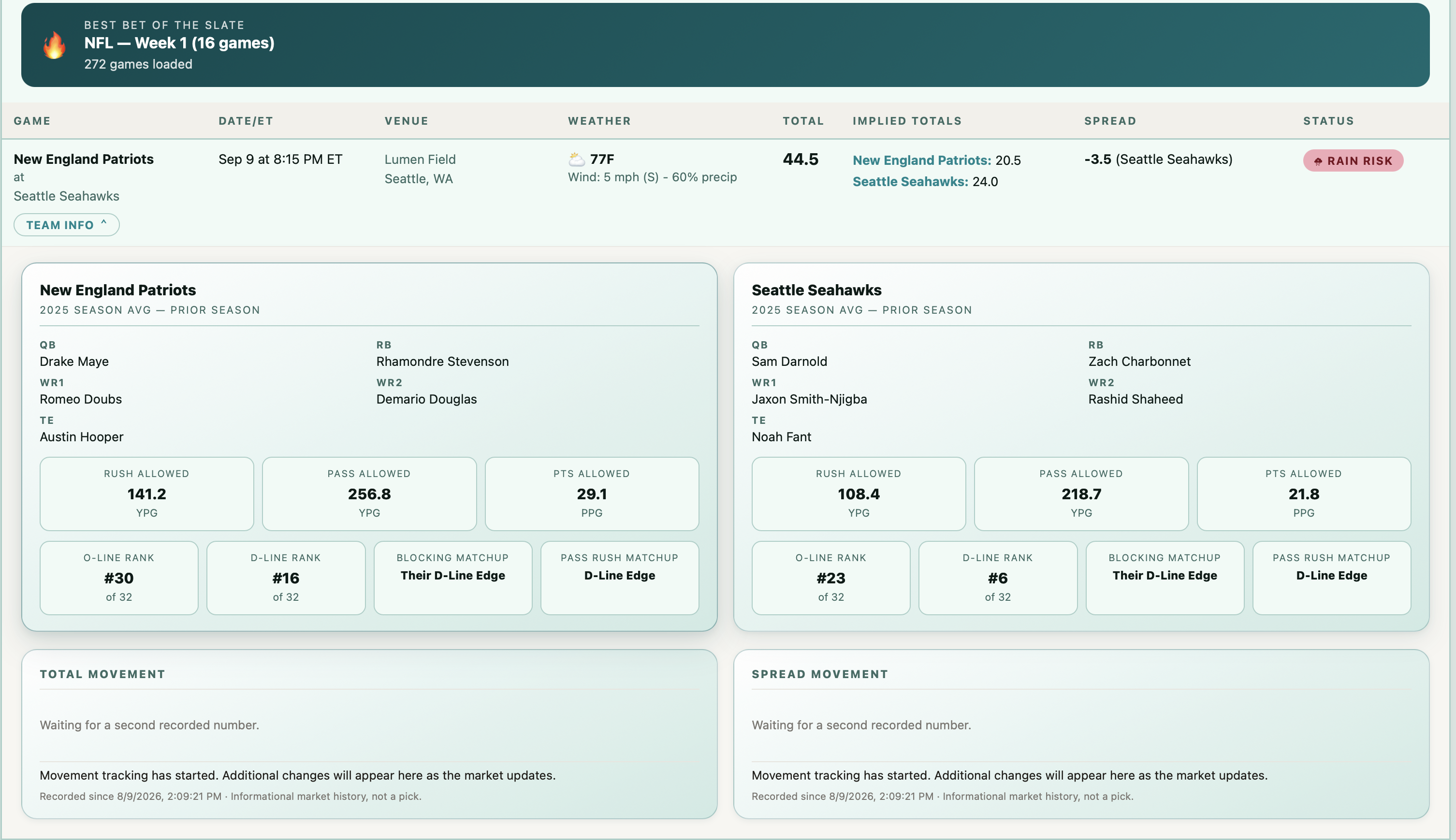This screenshot has height=840, width=1456.
Task: Click the Seahawks Rush Allowed 108.4 YPG tile
Action: point(859,494)
